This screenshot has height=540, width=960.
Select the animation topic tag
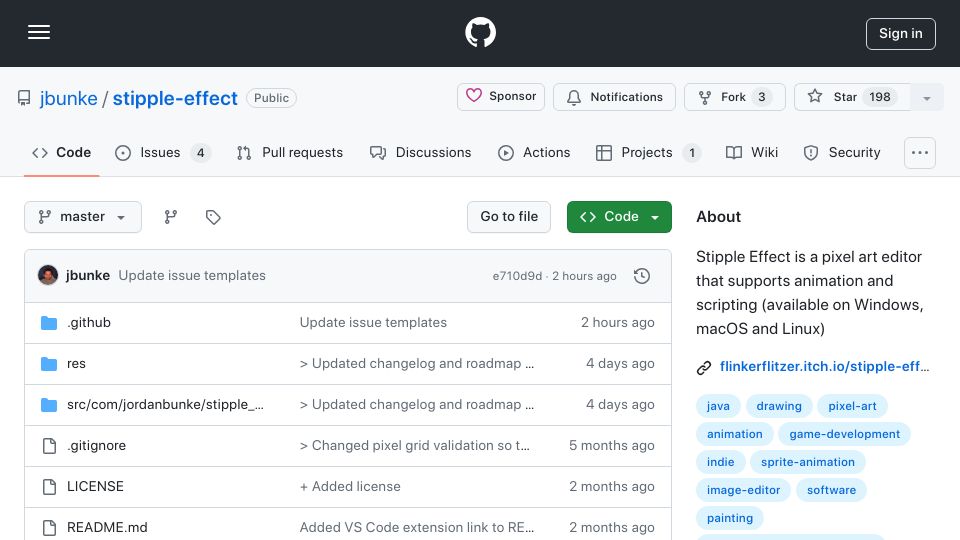click(735, 434)
